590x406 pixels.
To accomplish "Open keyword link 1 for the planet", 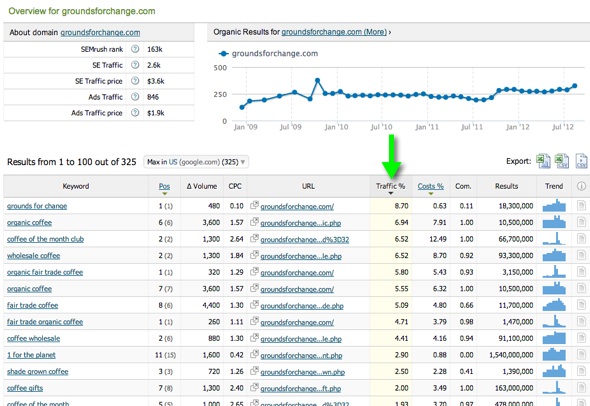I will (x=31, y=355).
